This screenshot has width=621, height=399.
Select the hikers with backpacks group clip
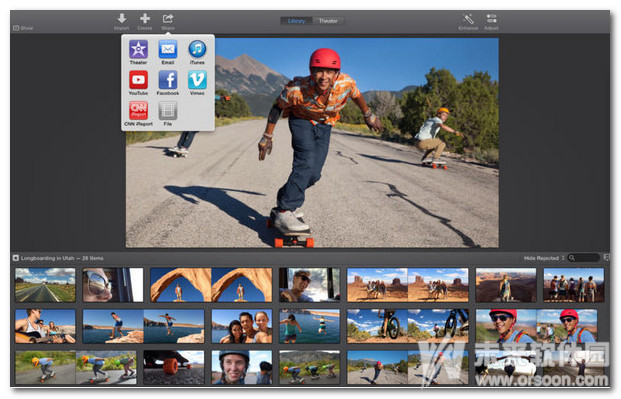[574, 285]
